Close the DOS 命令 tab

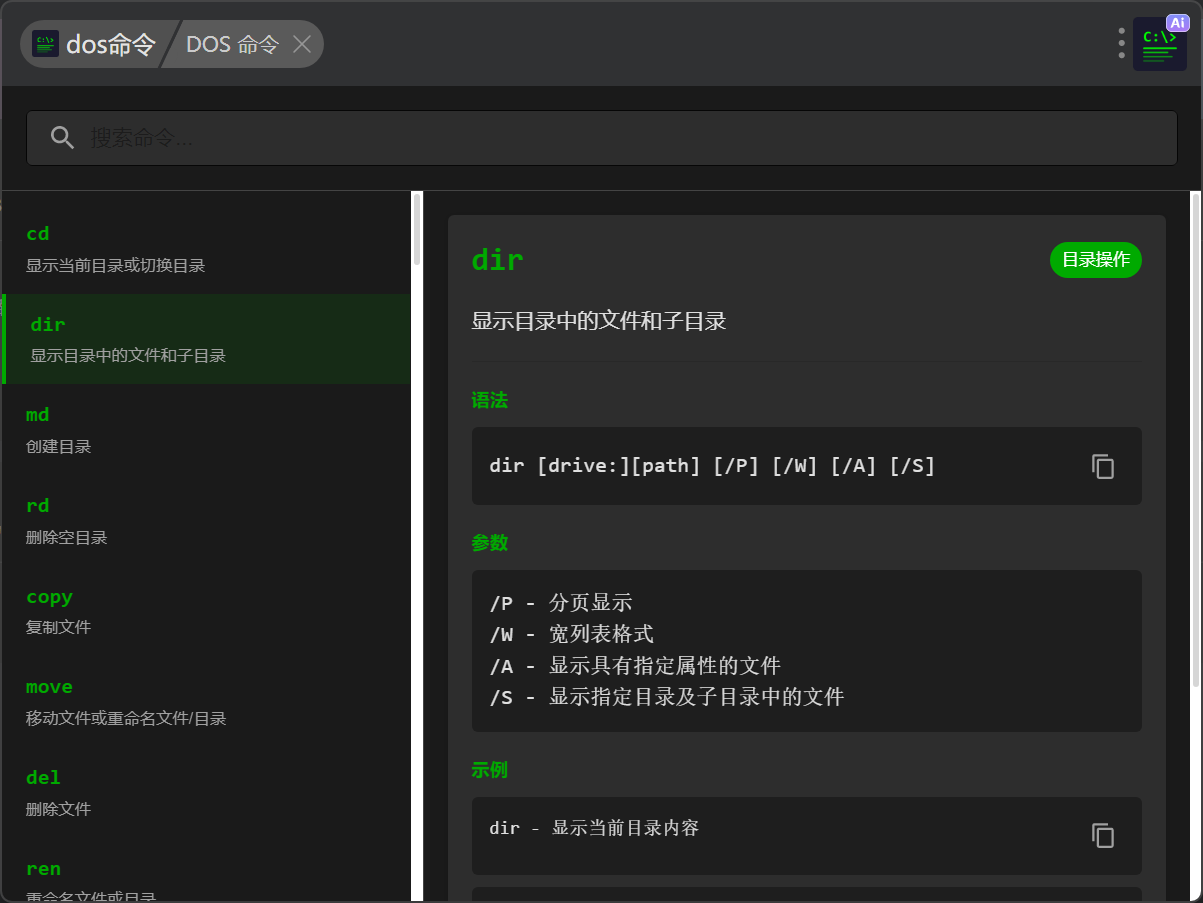pyautogui.click(x=302, y=44)
